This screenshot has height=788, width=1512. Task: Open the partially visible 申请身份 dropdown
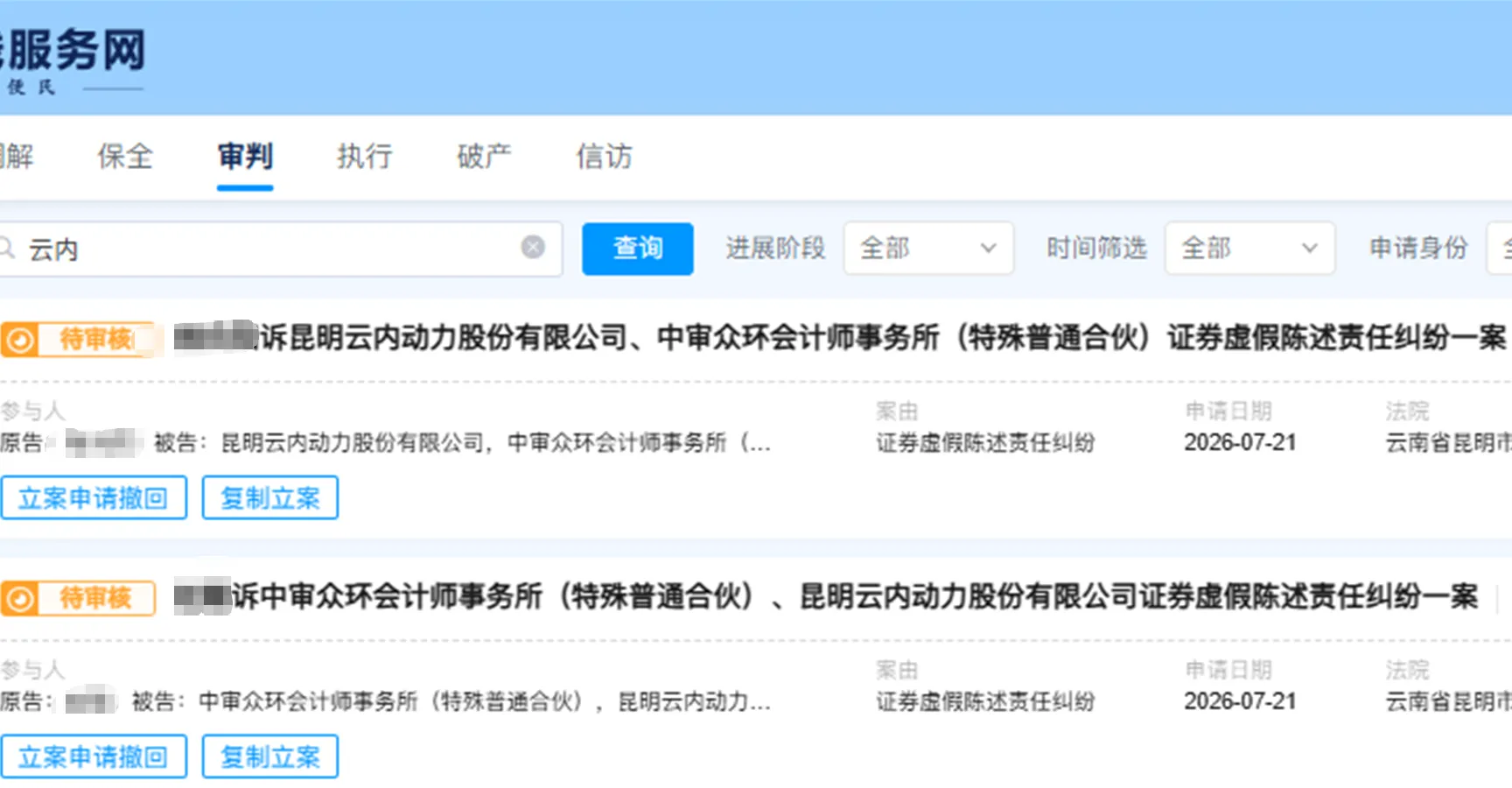1500,249
